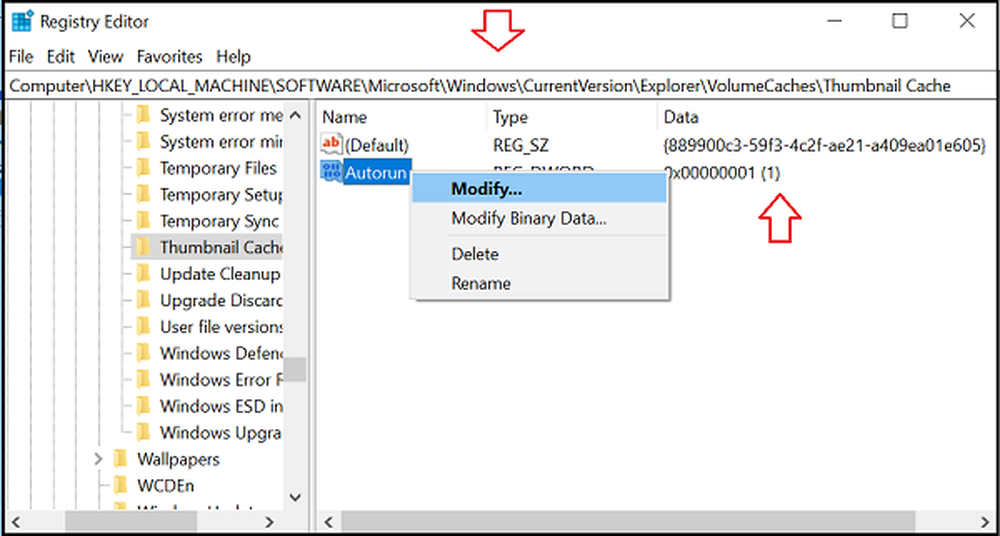Open the Edit menu
Screen dimensions: 1000x536
coord(61,57)
